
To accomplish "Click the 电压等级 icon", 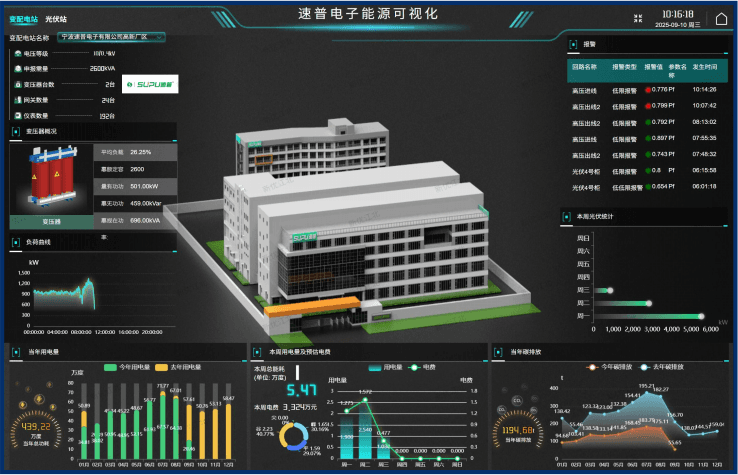I will click(18, 54).
